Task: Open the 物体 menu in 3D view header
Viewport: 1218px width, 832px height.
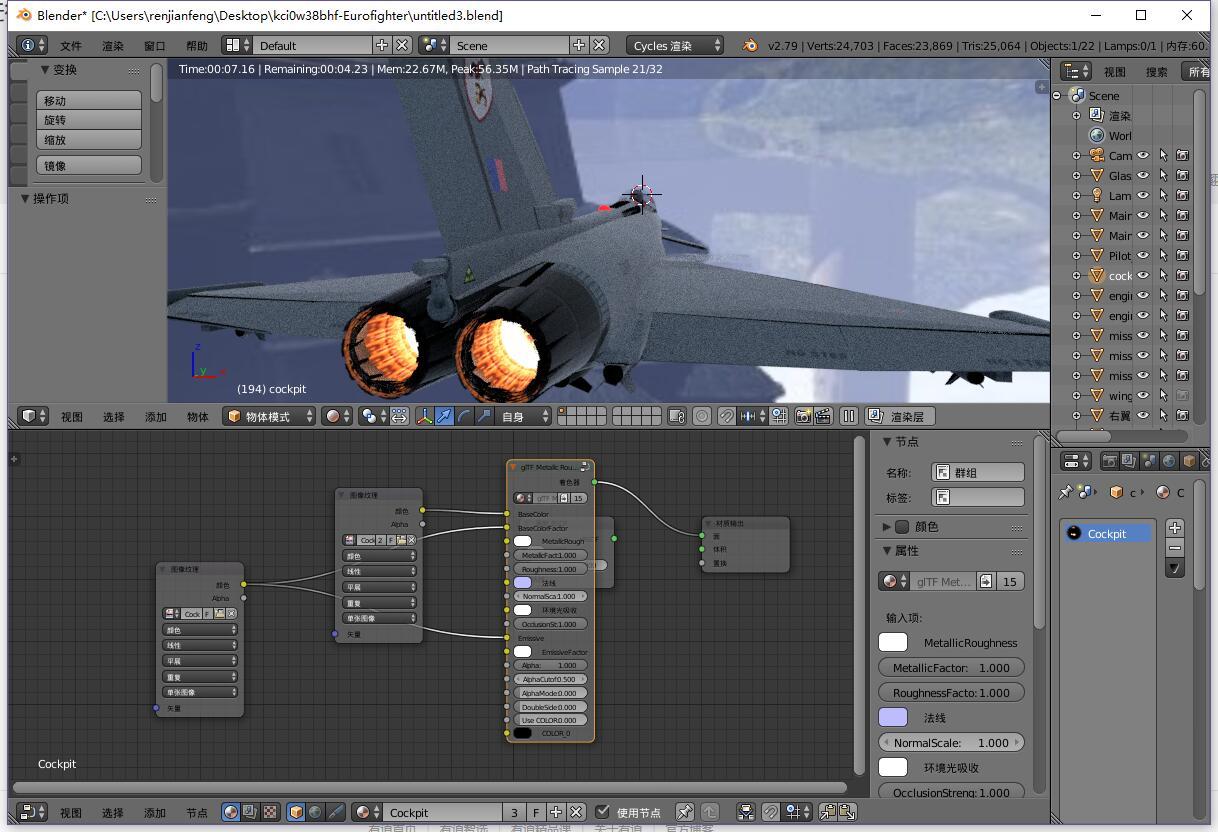Action: [198, 417]
